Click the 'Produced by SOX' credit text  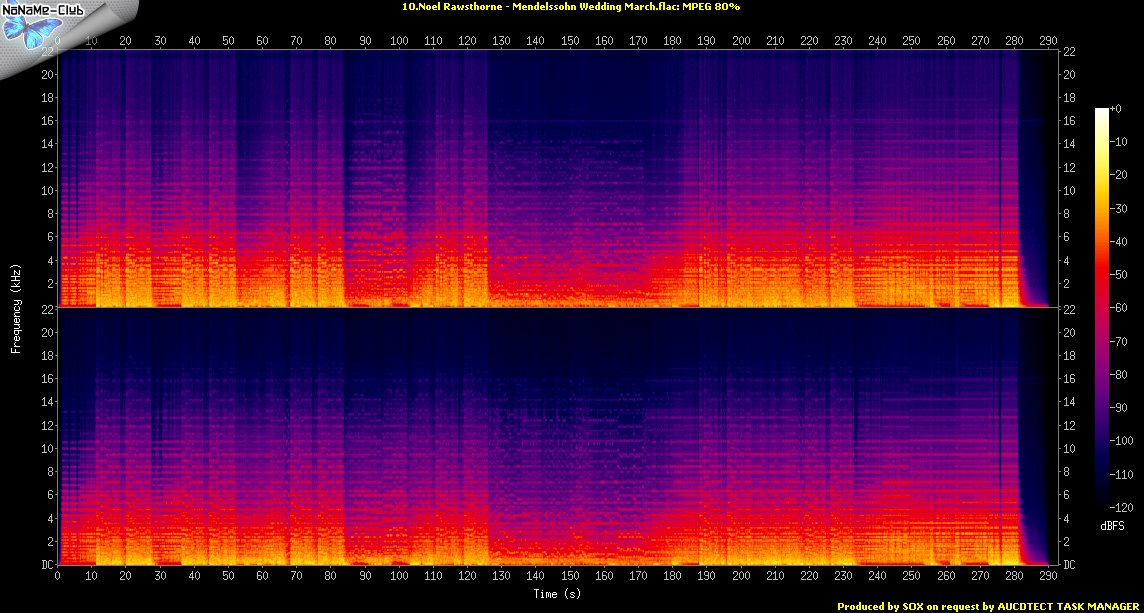click(x=989, y=606)
